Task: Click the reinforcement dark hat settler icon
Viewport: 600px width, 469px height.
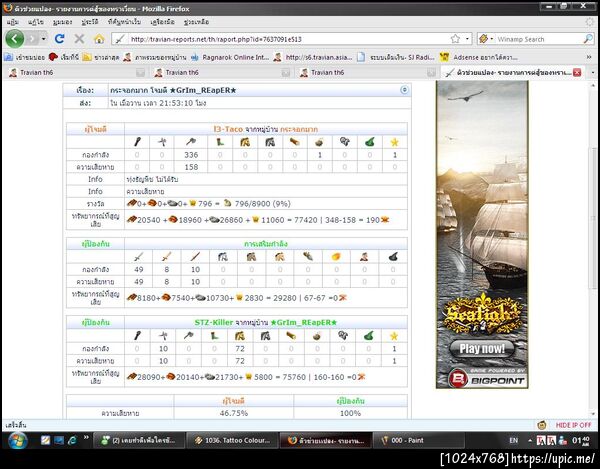Action: 393,257
